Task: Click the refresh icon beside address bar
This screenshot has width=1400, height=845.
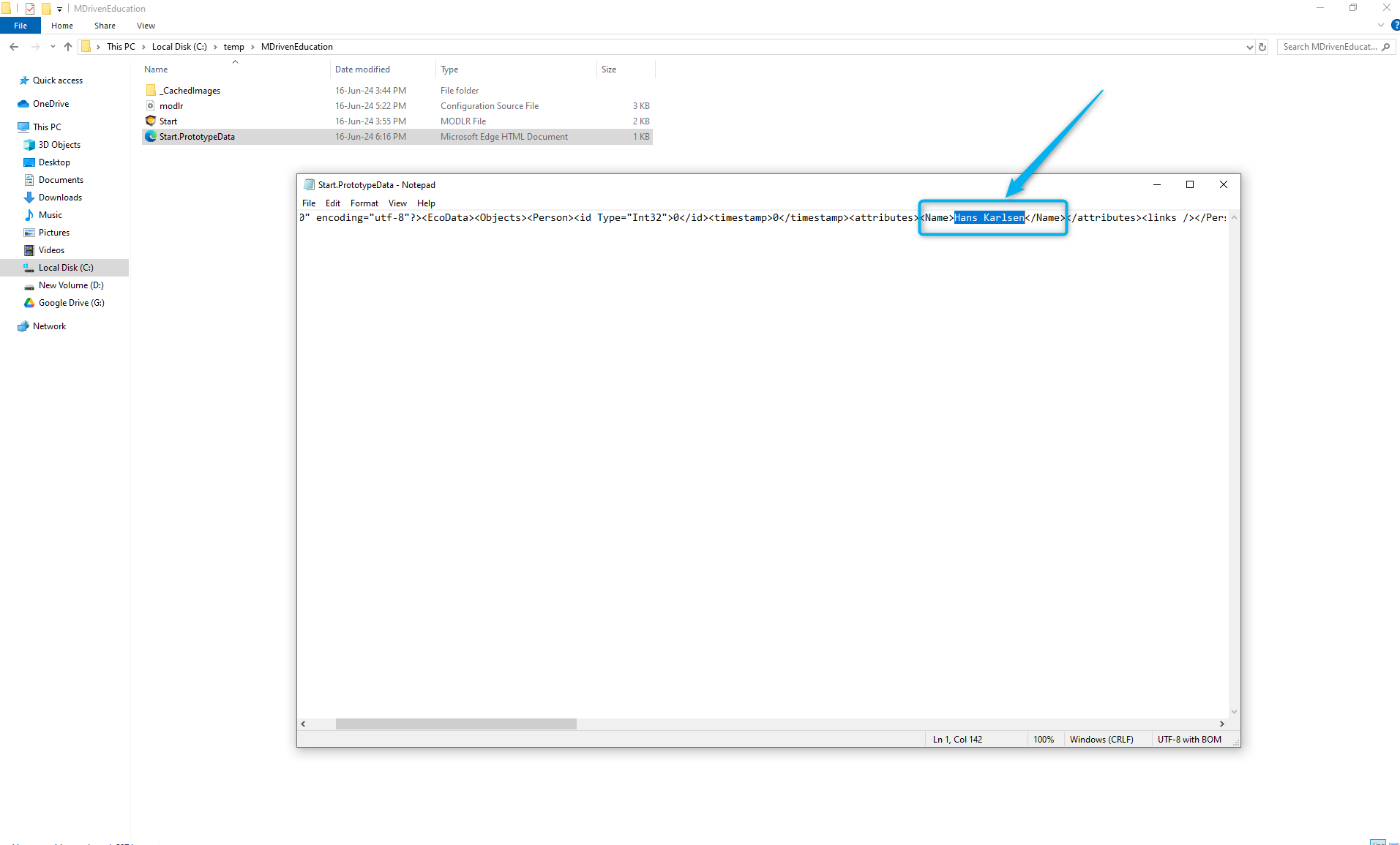Action: [x=1262, y=47]
